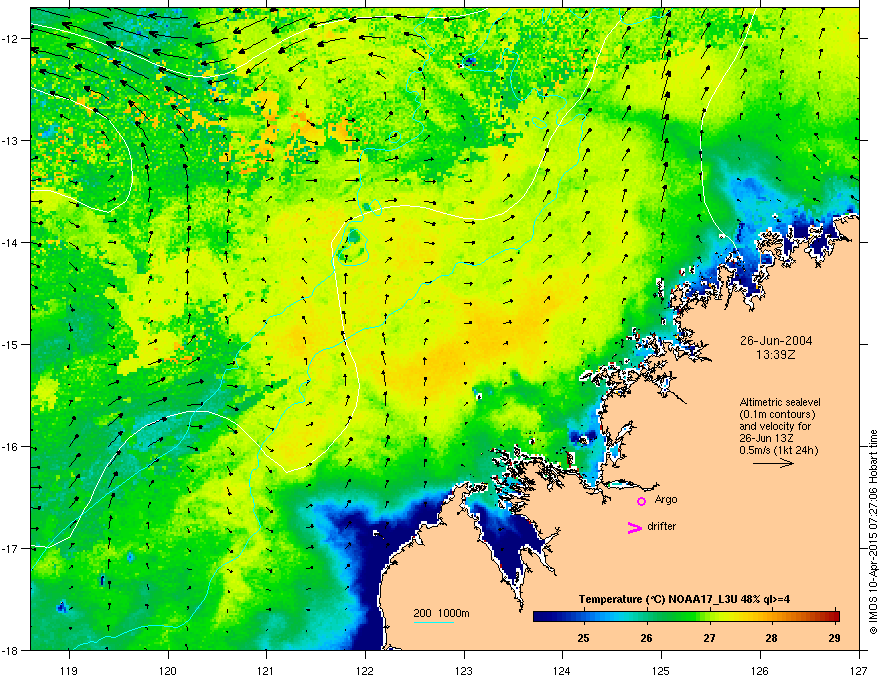Click the Temperature NOAA17_L3U color bar title

coord(684,599)
